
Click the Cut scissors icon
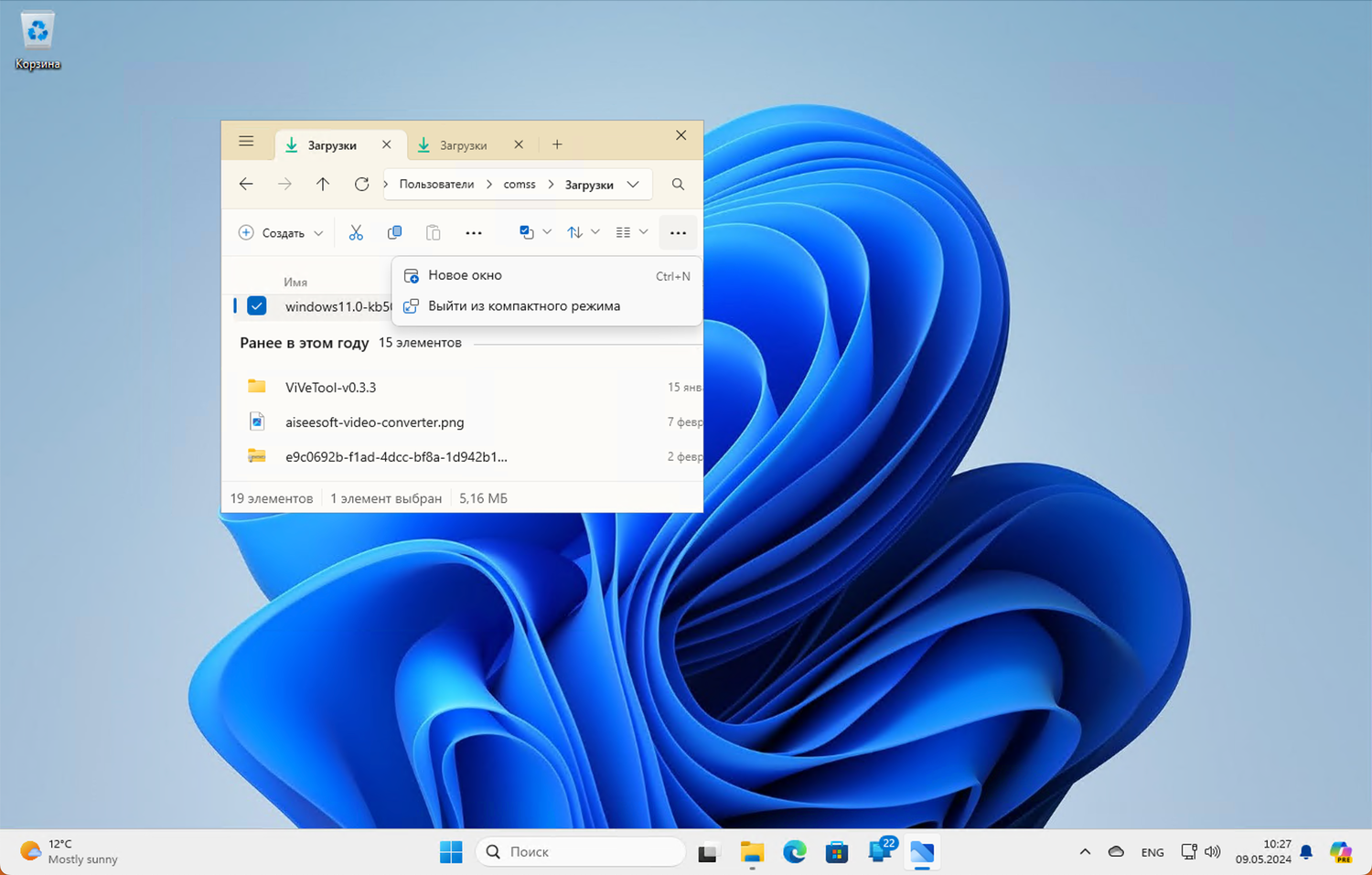[x=356, y=233]
